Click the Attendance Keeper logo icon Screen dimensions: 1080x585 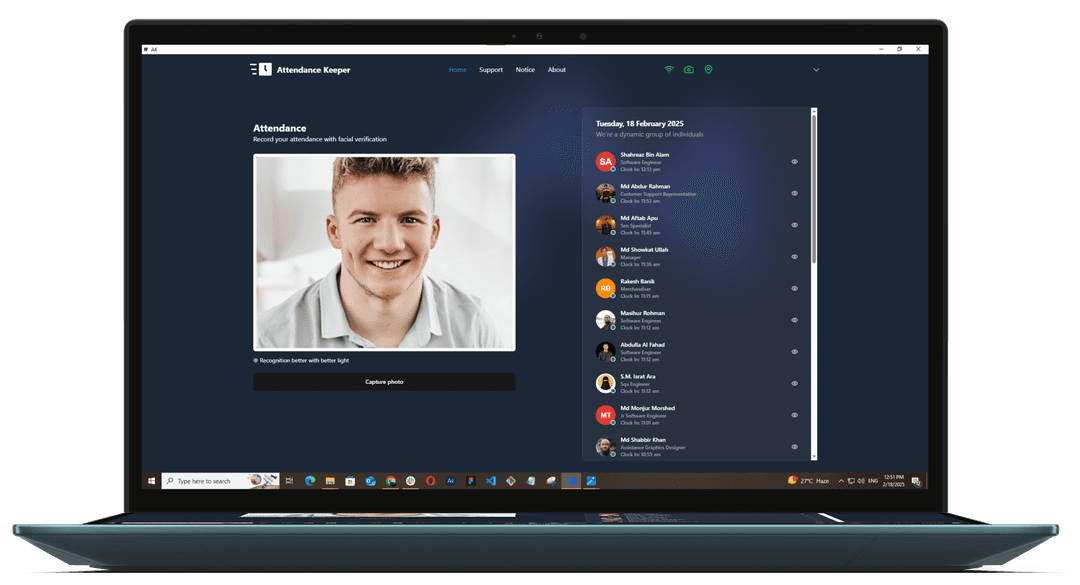pyautogui.click(x=260, y=70)
